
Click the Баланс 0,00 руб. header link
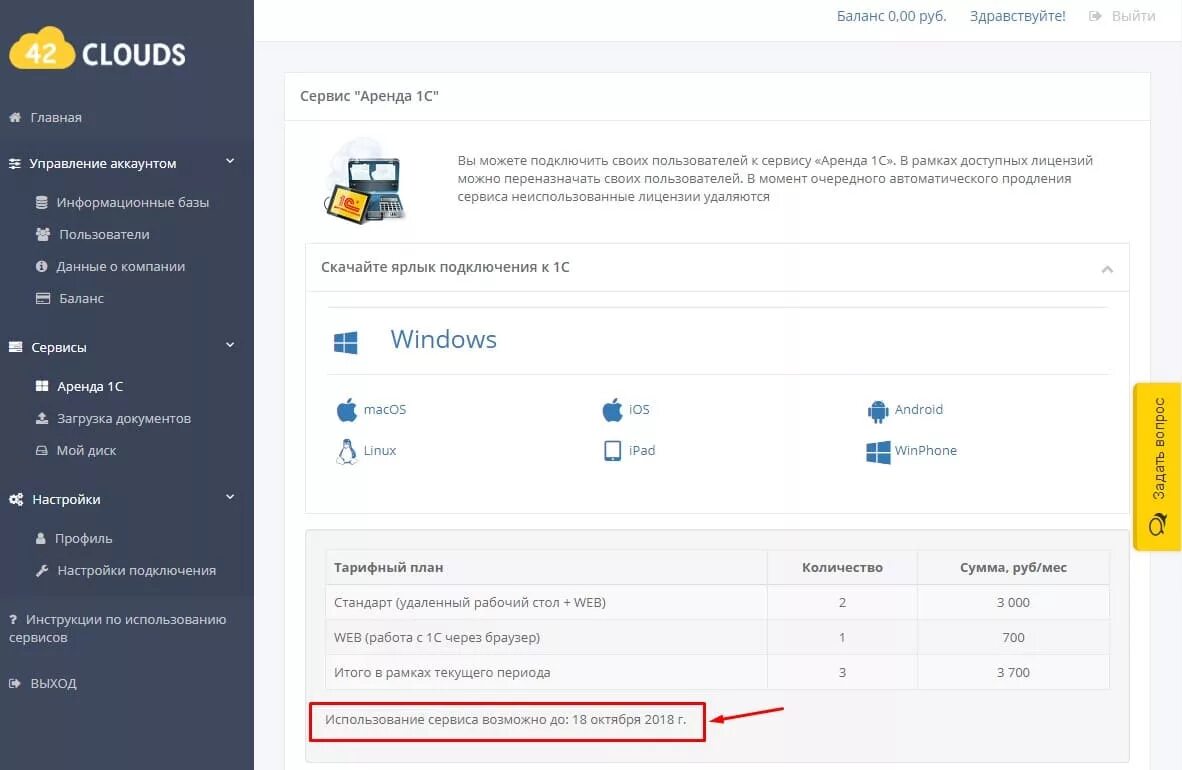[891, 16]
